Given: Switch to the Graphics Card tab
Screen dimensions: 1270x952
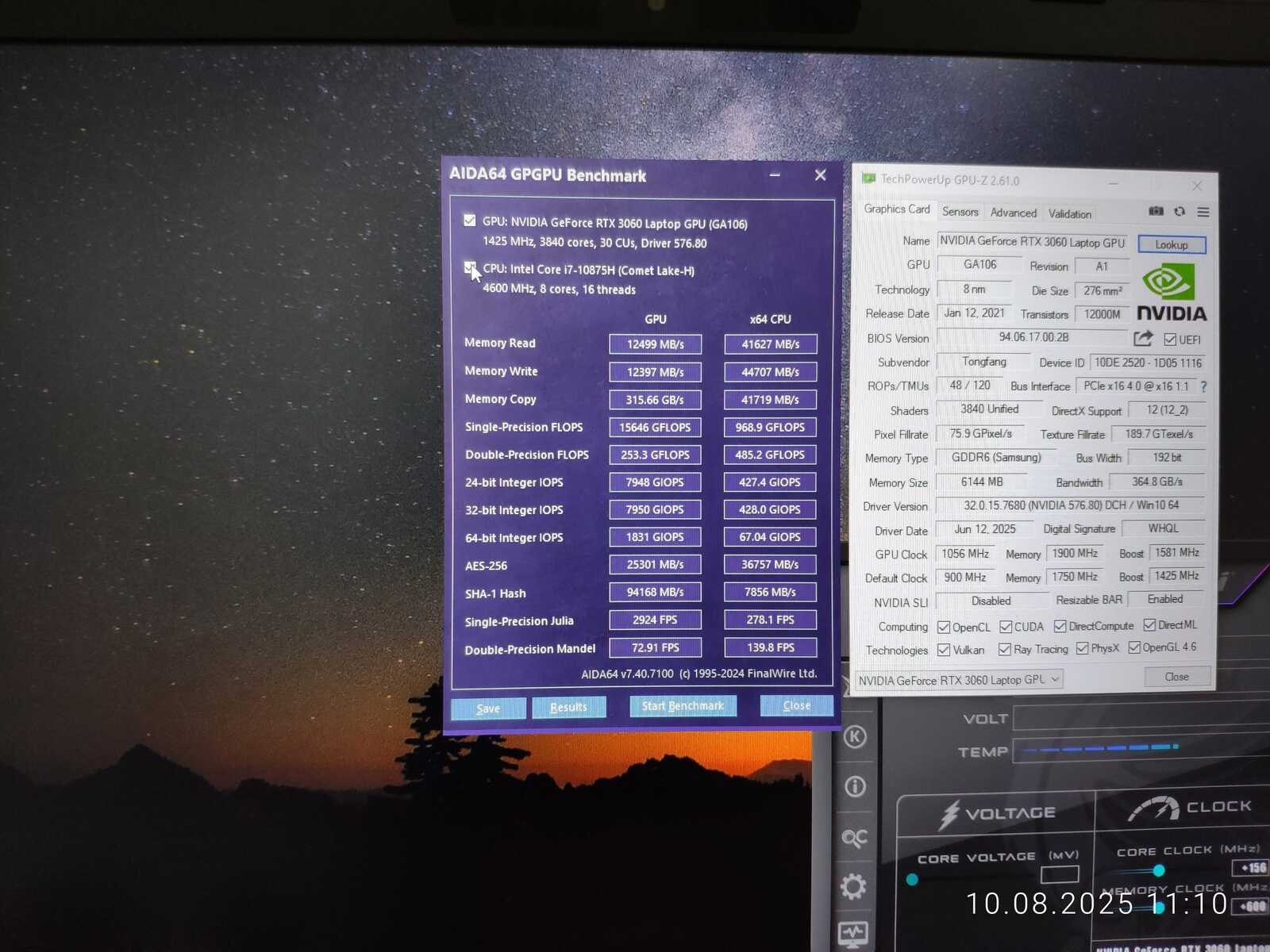Looking at the screenshot, I should coord(897,209).
